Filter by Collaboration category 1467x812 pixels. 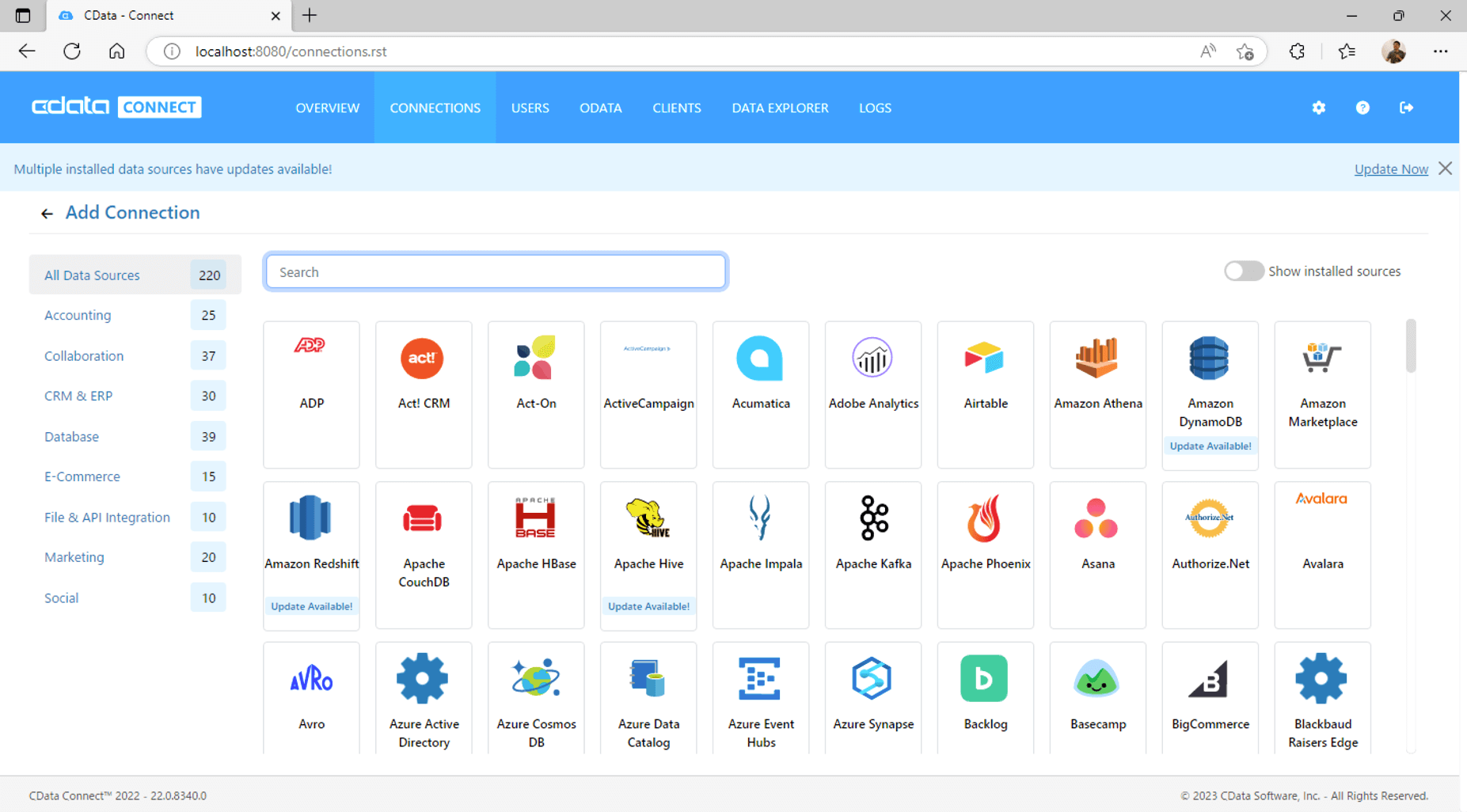(135, 355)
